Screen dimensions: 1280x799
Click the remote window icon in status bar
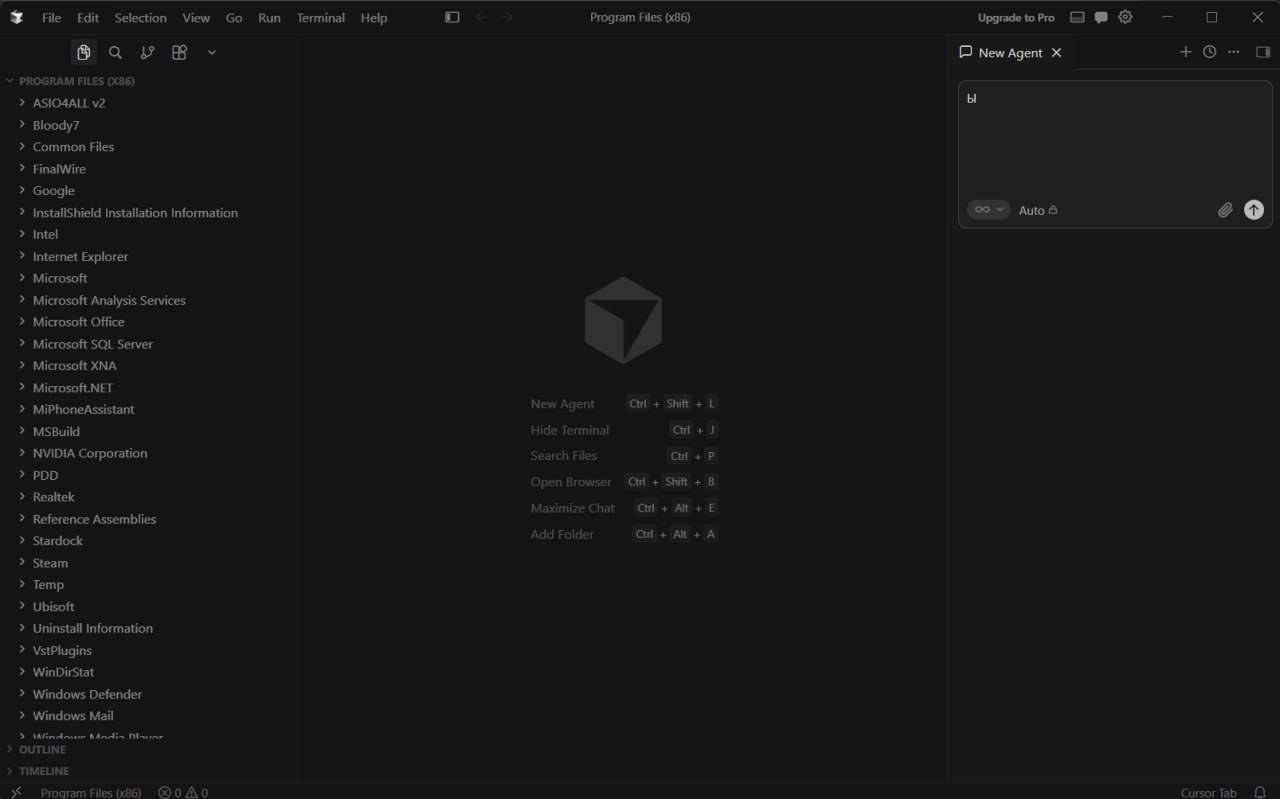(16, 792)
